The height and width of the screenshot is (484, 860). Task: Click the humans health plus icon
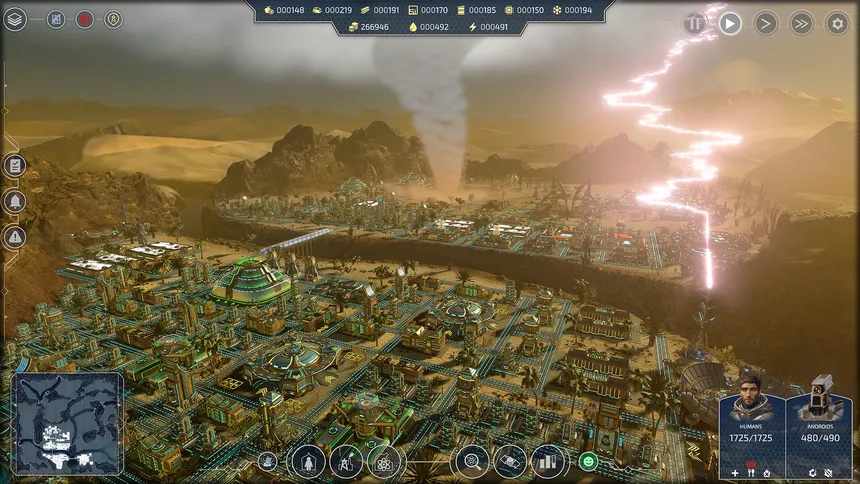coord(735,473)
